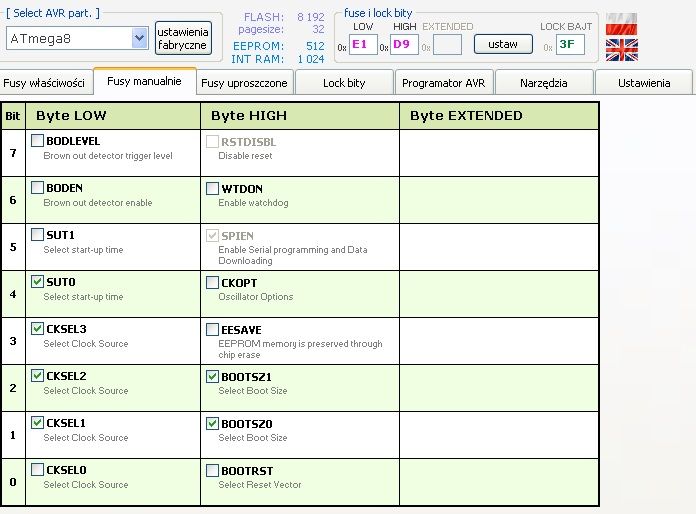696x514 pixels.
Task: Check the CKSEL0 checkbox
Action: point(37,470)
